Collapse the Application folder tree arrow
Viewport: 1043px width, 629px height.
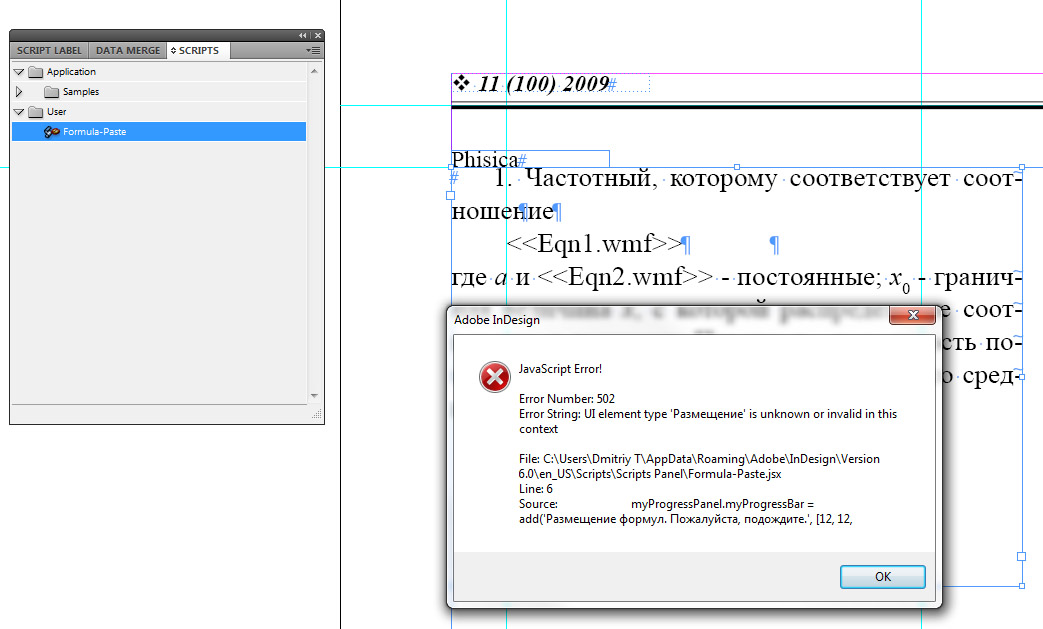coord(19,72)
